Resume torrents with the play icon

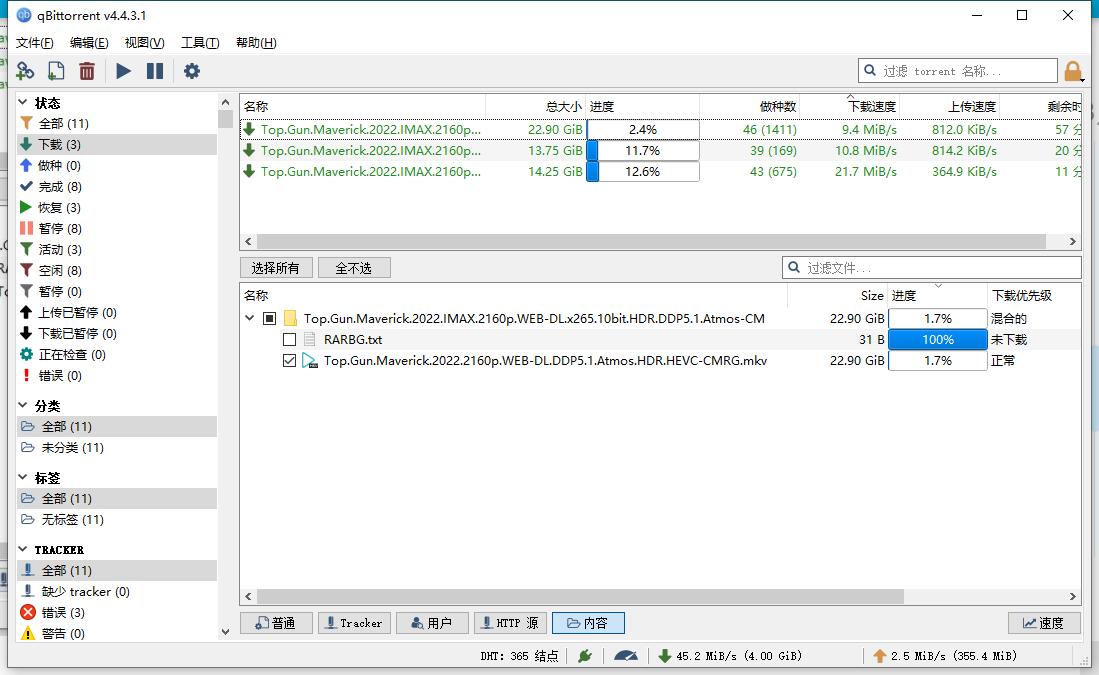pos(123,71)
